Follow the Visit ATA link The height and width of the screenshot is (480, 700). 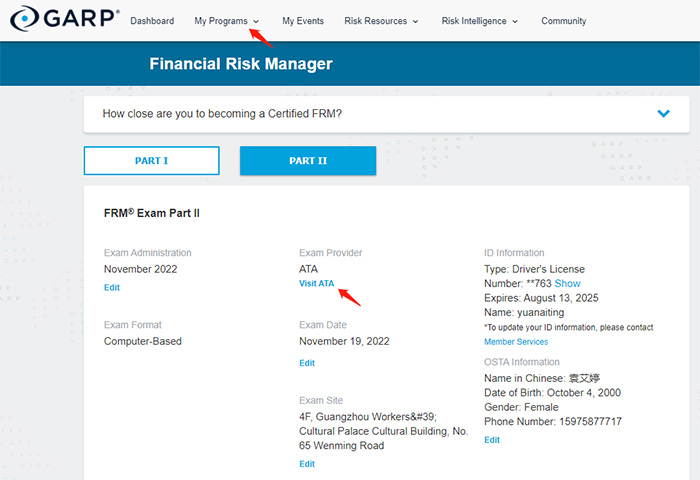(x=317, y=284)
